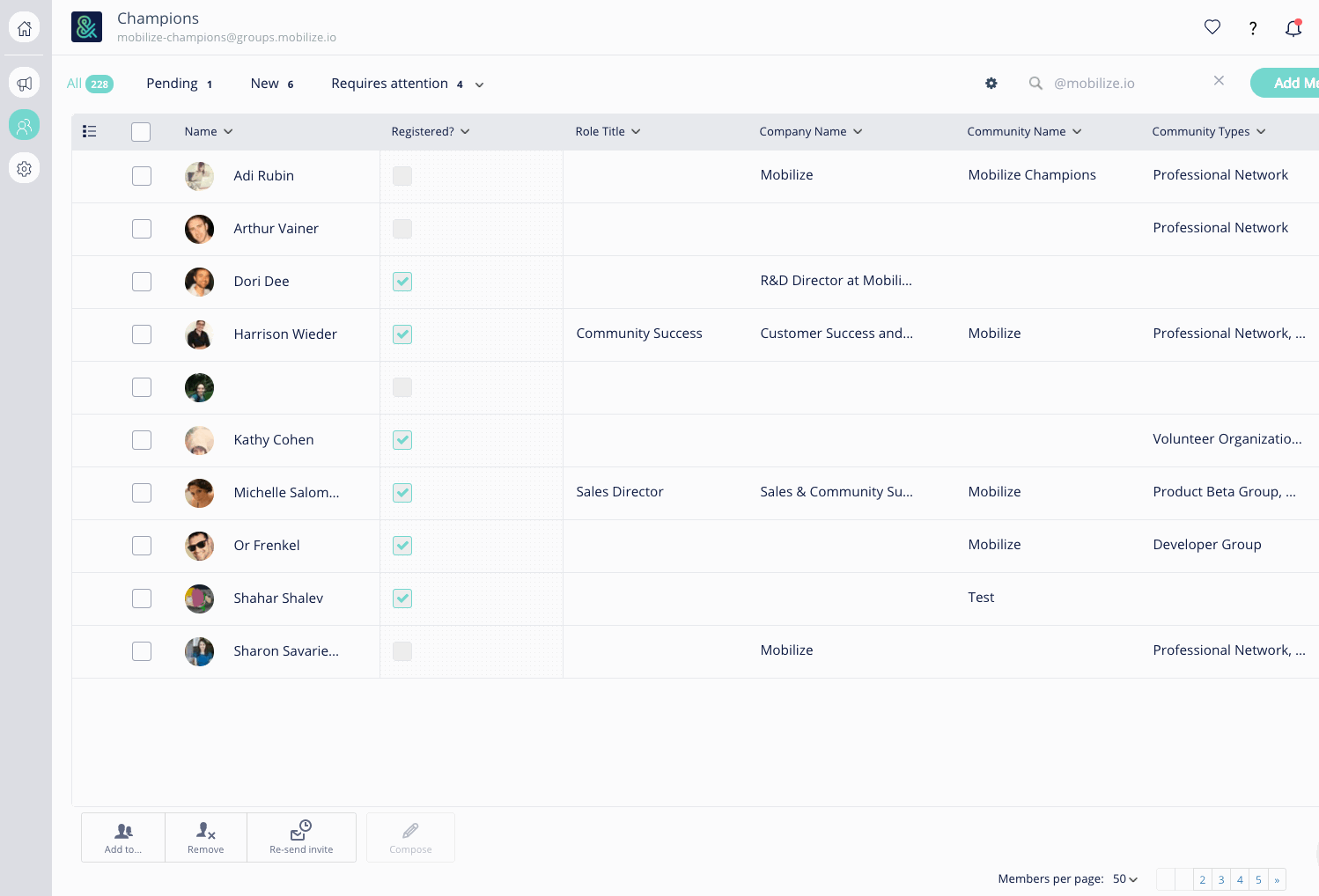Select Or Frenkel's row checkbox
The height and width of the screenshot is (896, 1319).
(x=142, y=546)
